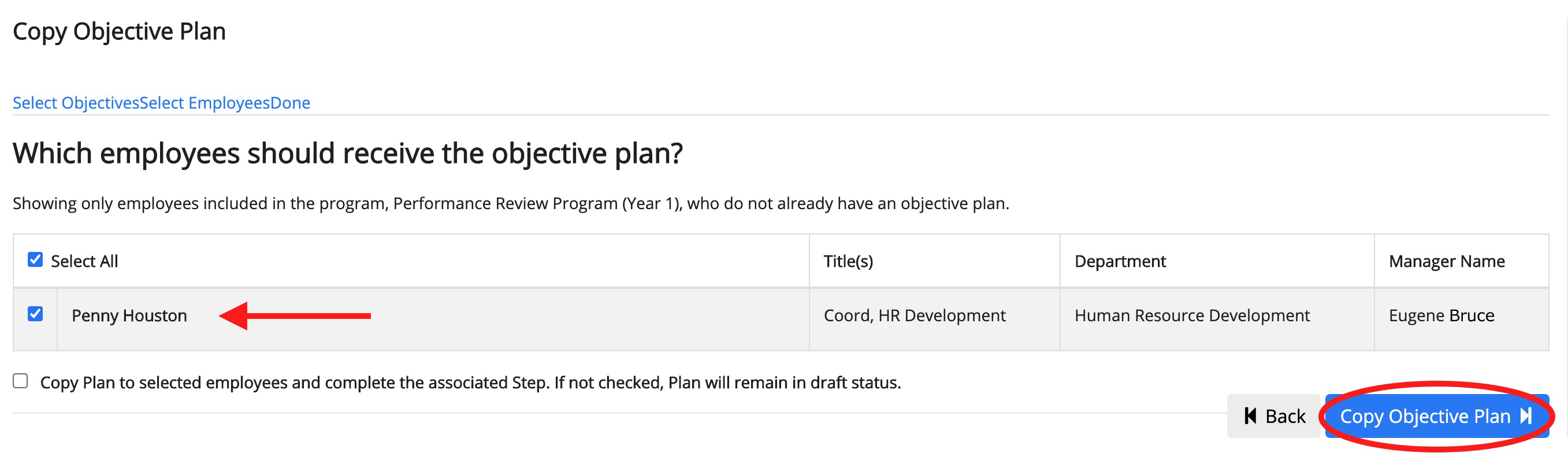
Task: Click the Manager Name column header
Action: pyautogui.click(x=1446, y=261)
